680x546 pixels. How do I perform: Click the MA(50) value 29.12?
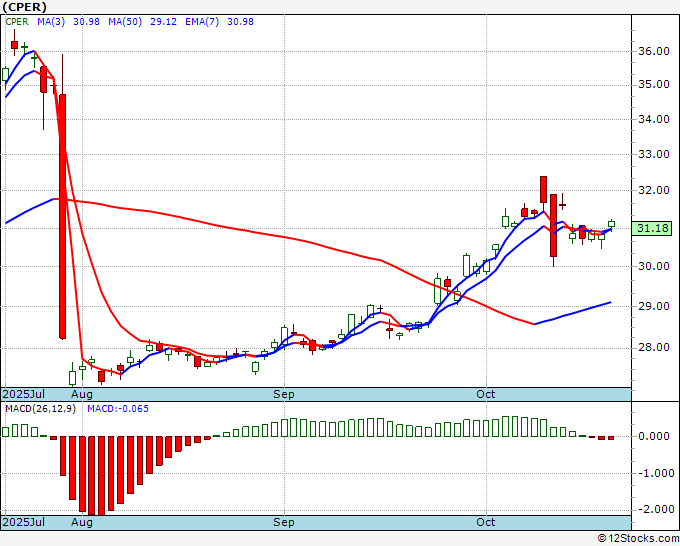(163, 22)
